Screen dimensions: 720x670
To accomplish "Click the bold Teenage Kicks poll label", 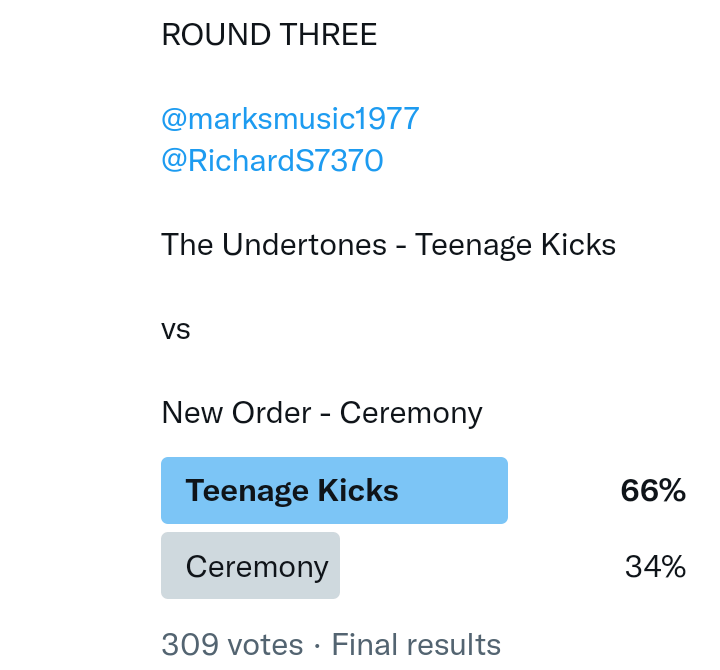I will click(292, 491).
